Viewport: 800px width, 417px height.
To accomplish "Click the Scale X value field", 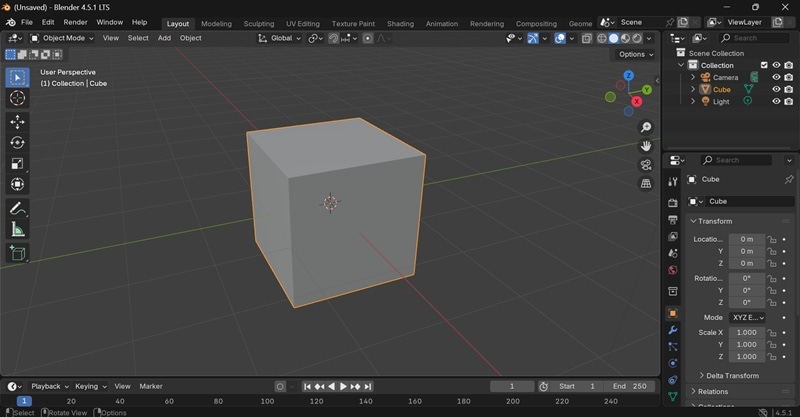I will pyautogui.click(x=746, y=332).
